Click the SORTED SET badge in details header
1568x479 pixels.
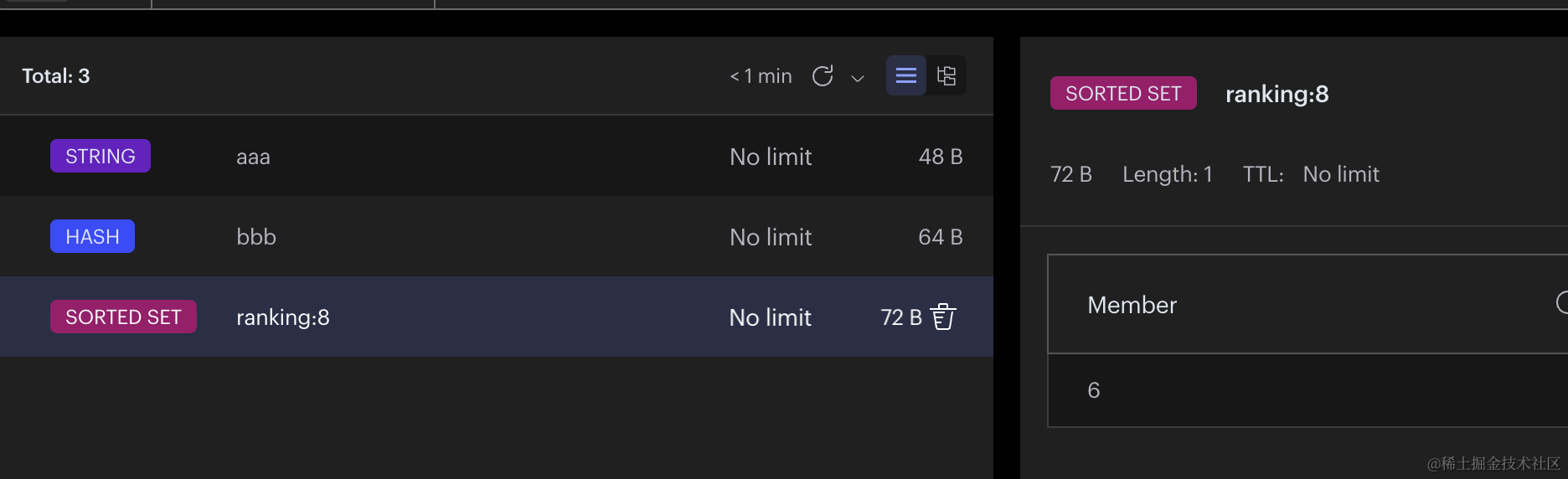(1123, 94)
